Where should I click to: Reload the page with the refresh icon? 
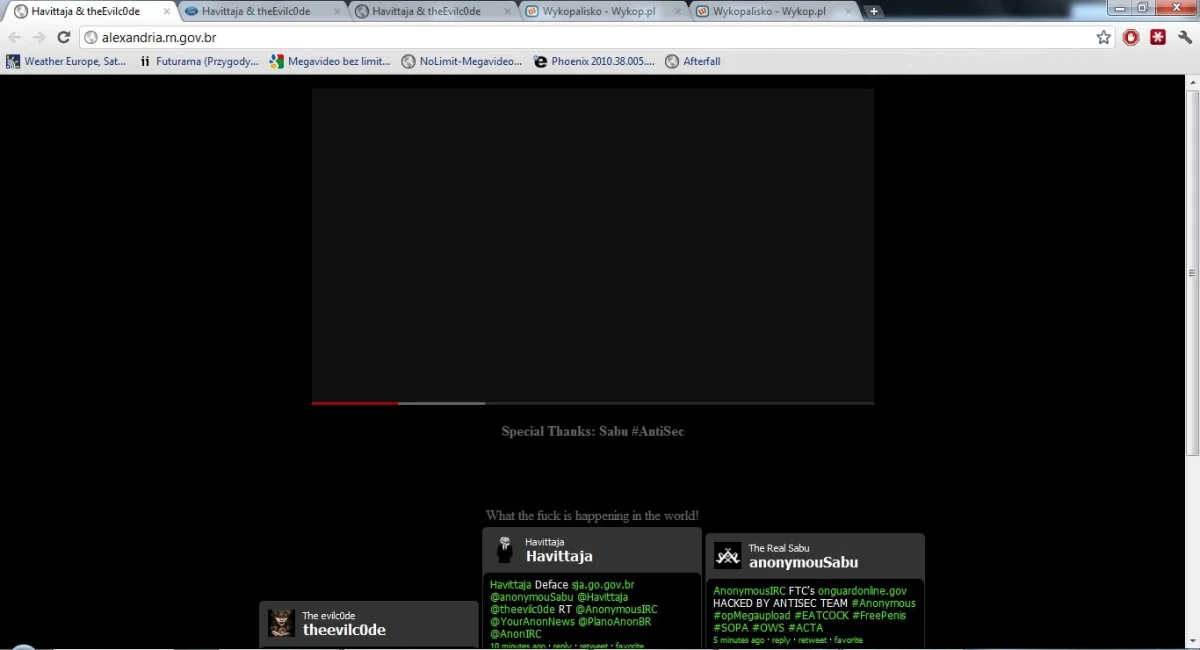click(x=63, y=38)
